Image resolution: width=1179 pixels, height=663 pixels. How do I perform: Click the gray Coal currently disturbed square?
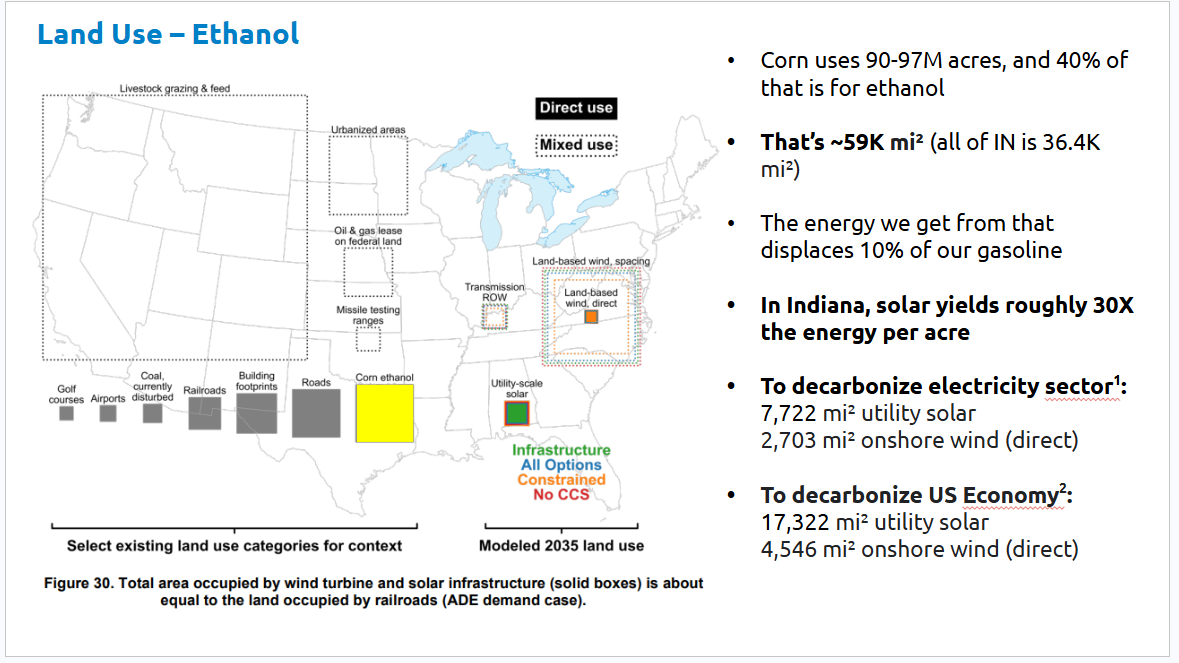152,413
